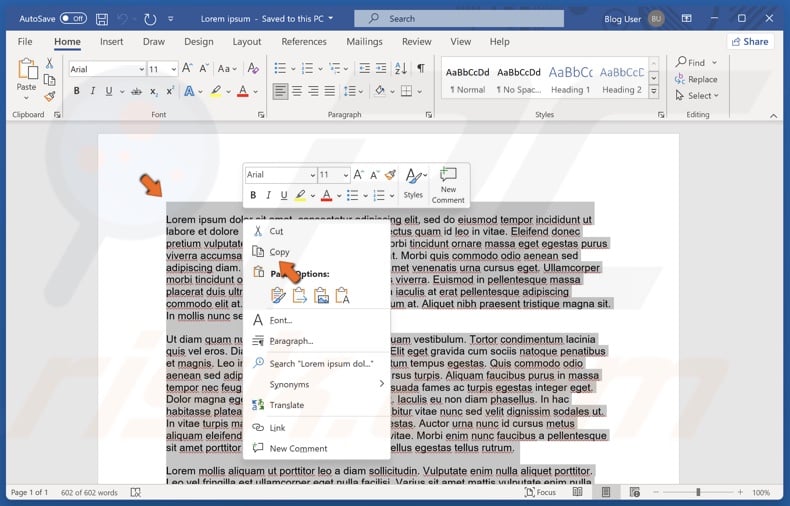Click Justify alignment icon
Image resolution: width=790 pixels, height=506 pixels.
tap(330, 91)
